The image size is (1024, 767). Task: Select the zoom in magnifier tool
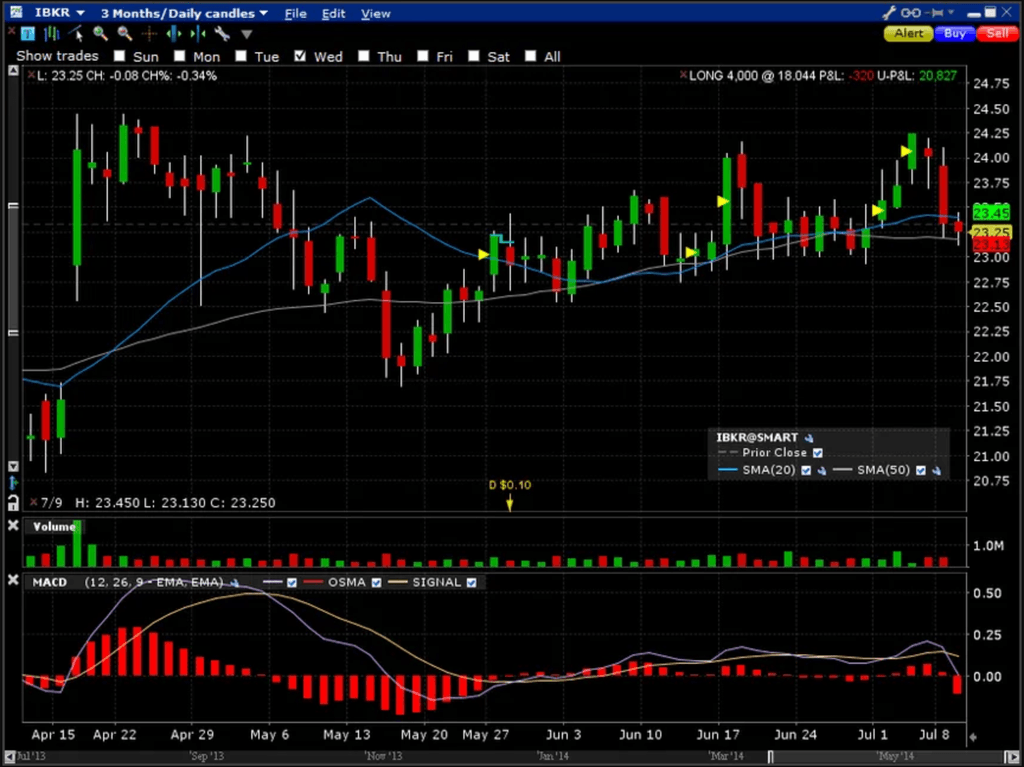pos(100,33)
